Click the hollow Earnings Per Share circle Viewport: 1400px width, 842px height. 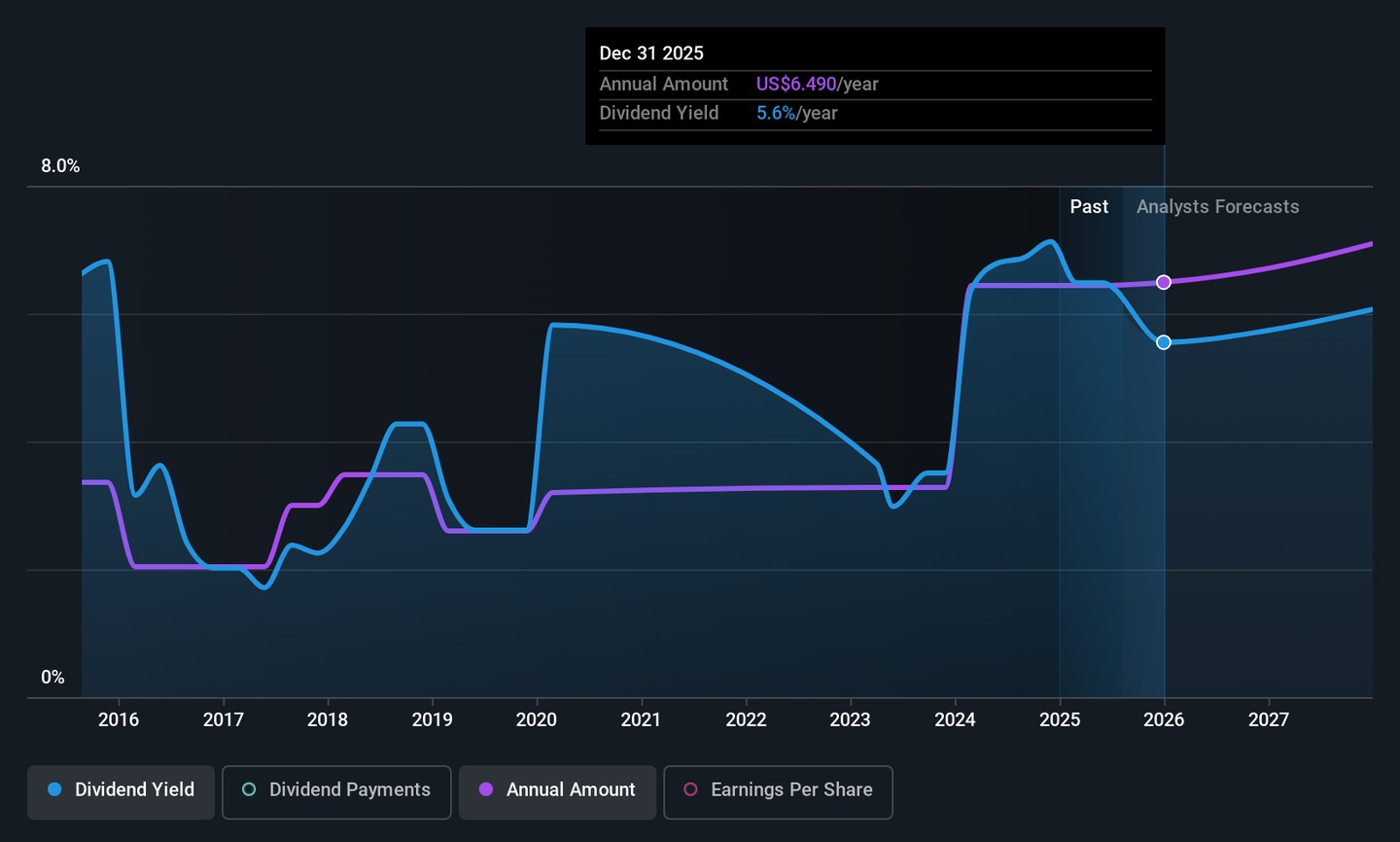tap(690, 789)
